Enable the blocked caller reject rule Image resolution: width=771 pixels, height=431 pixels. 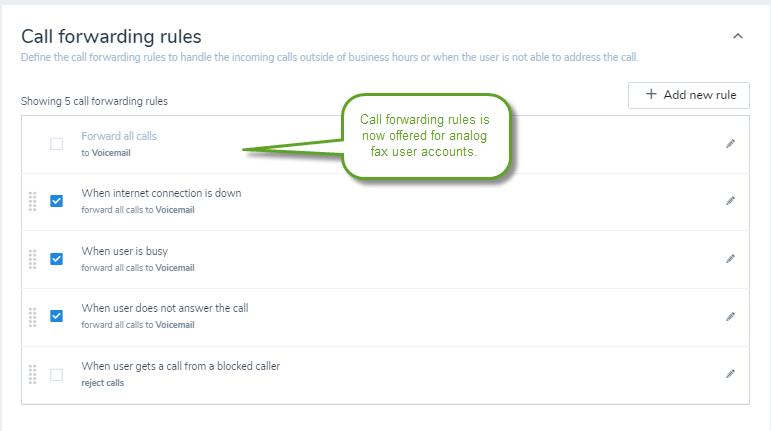(x=57, y=375)
